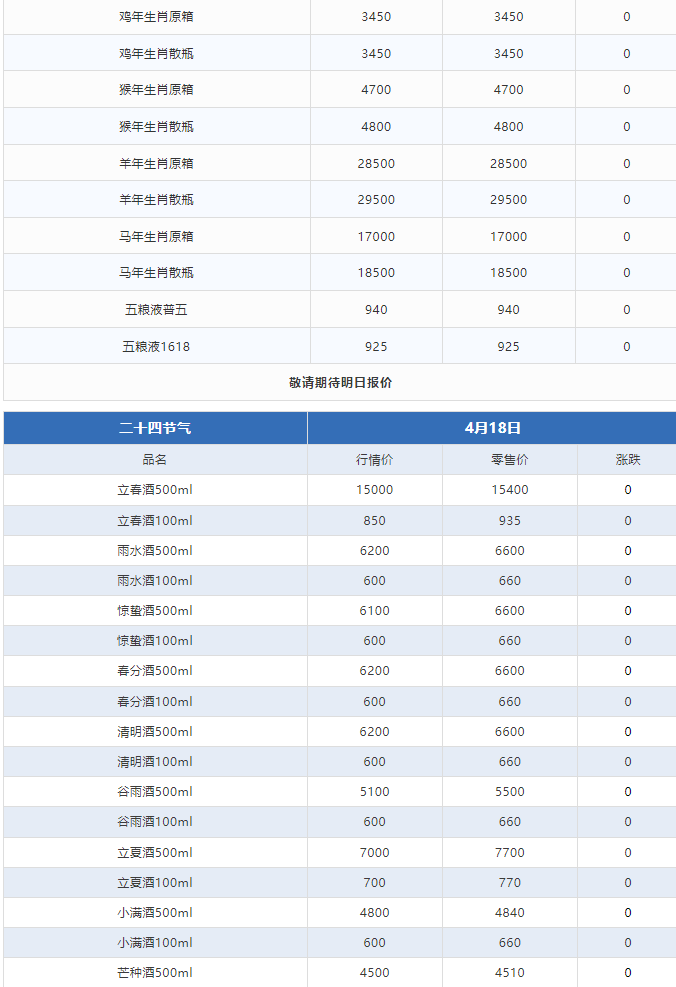Click market price 15000 for 立春酒500ml
Viewport: 676px width, 987px height.
[x=375, y=490]
